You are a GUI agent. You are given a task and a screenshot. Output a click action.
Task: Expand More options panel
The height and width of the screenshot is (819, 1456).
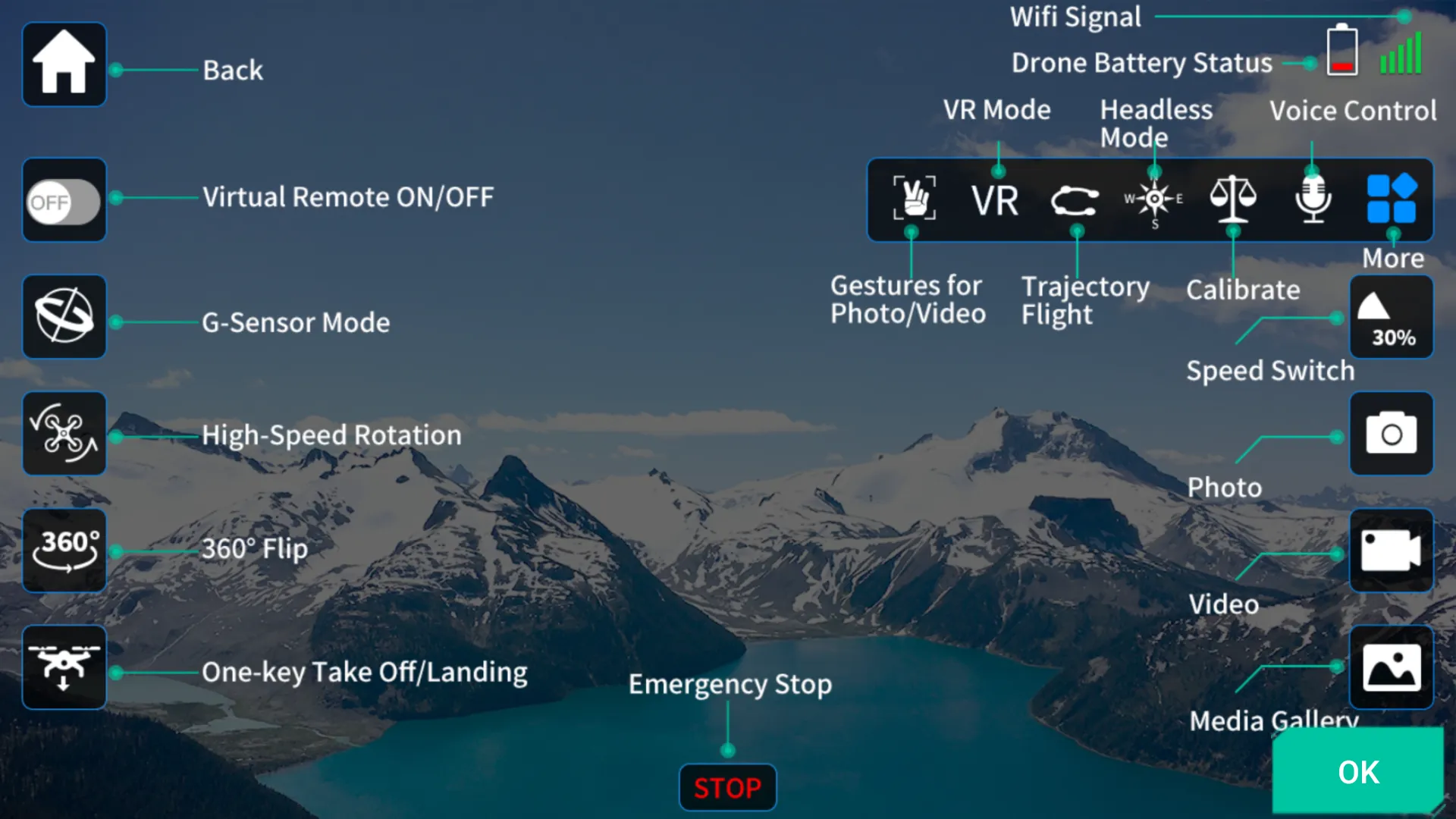pos(1392,198)
